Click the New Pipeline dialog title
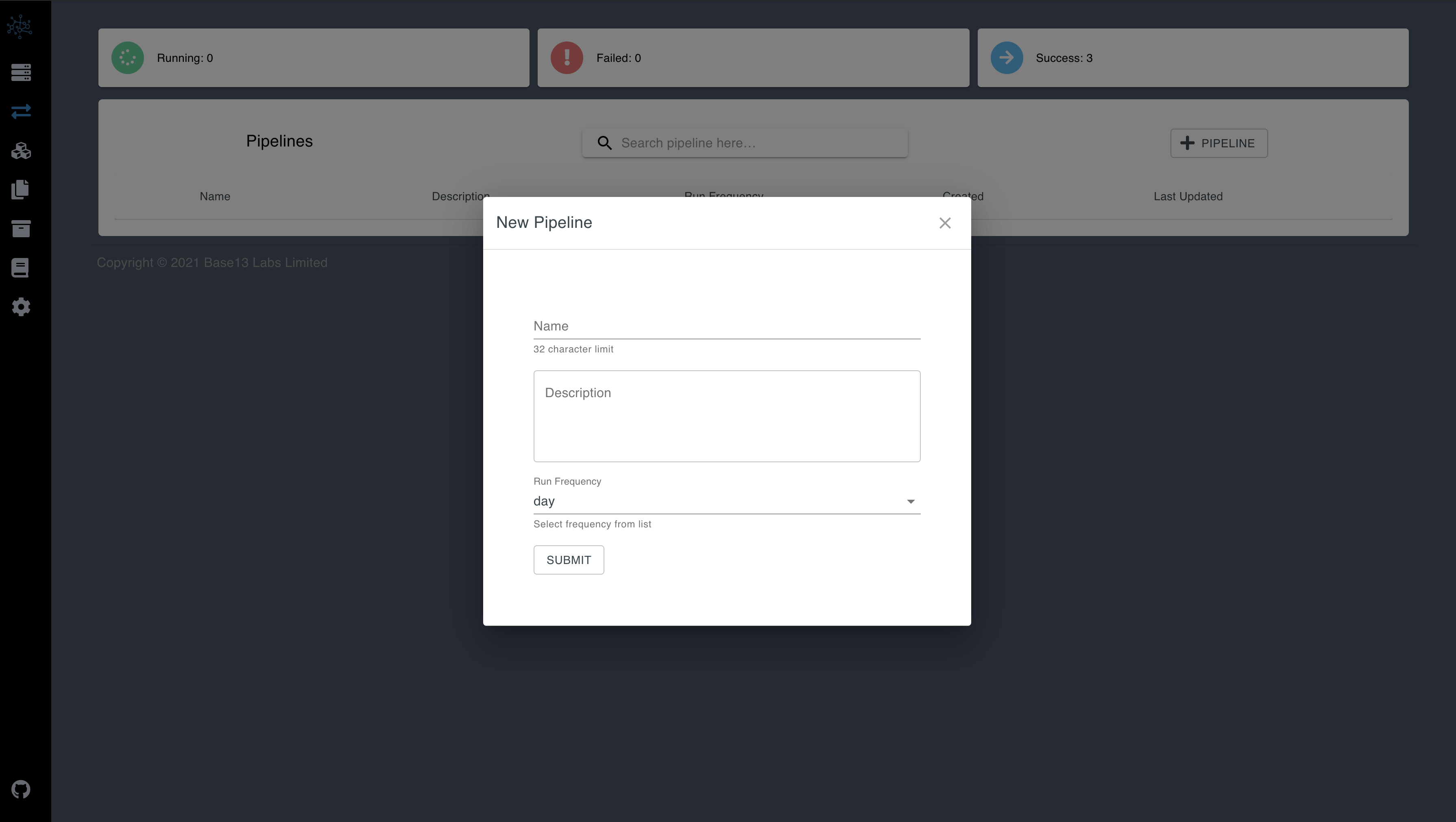 point(544,223)
